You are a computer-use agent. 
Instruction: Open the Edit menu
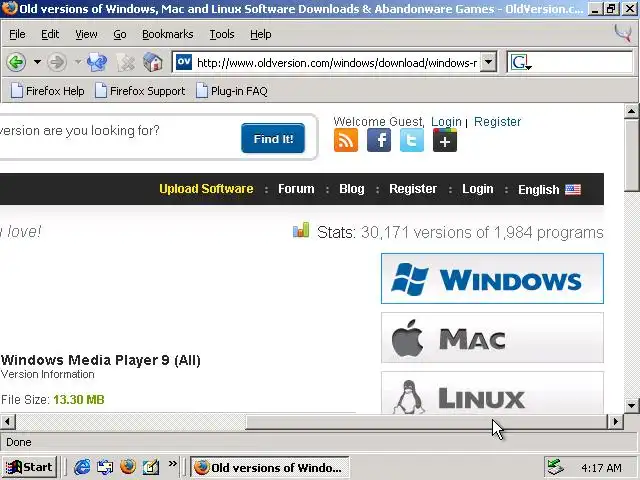pos(50,34)
